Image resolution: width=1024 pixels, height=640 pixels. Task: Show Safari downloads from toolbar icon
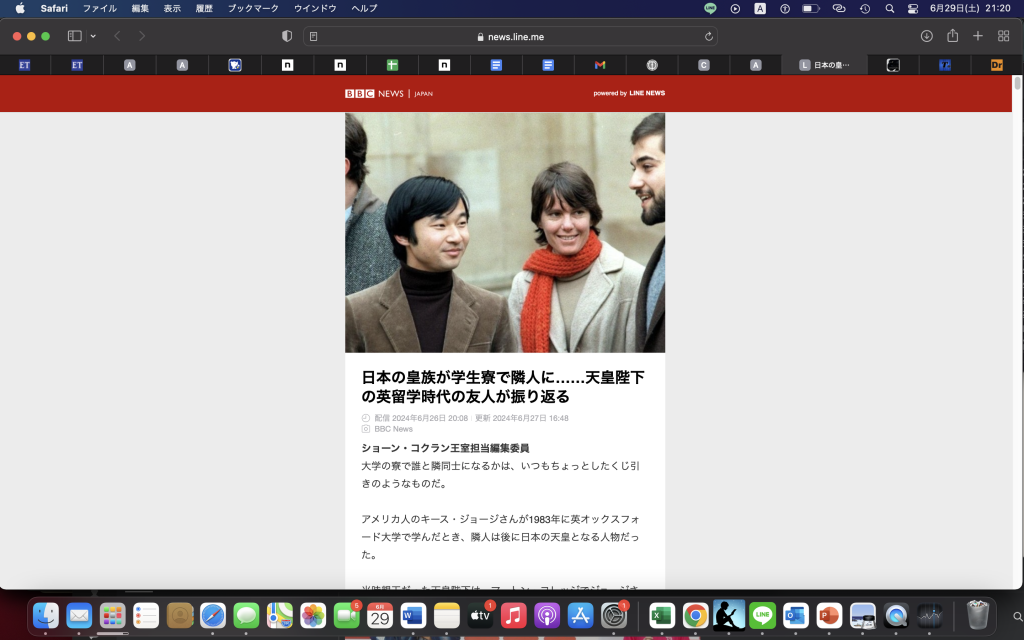tap(924, 34)
